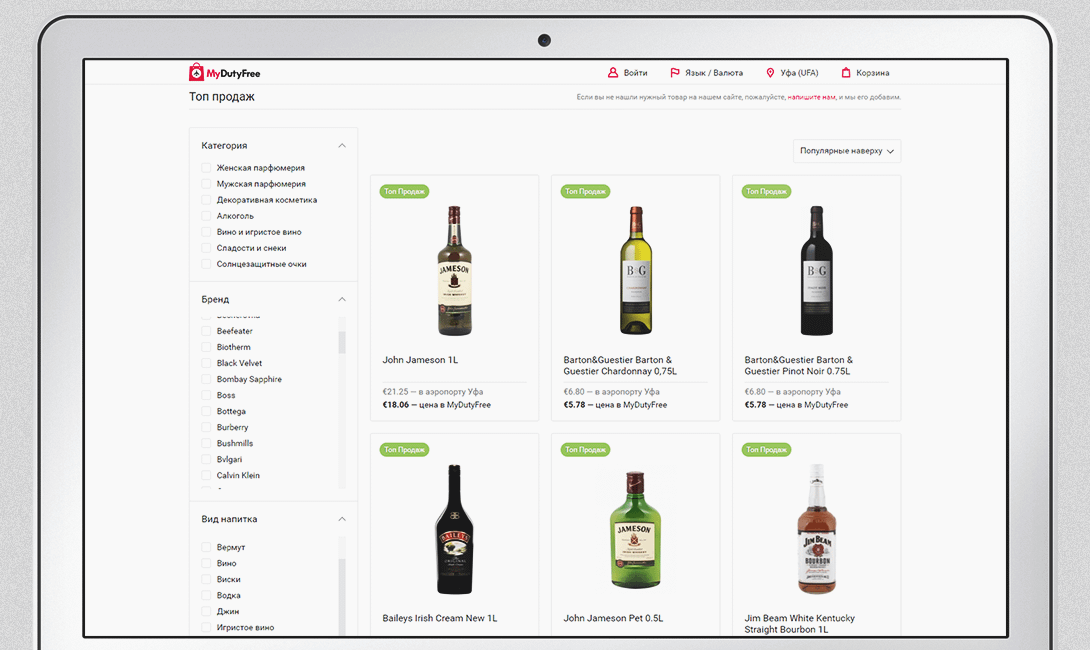
Task: Enable the Beefeater brand filter
Action: point(206,331)
